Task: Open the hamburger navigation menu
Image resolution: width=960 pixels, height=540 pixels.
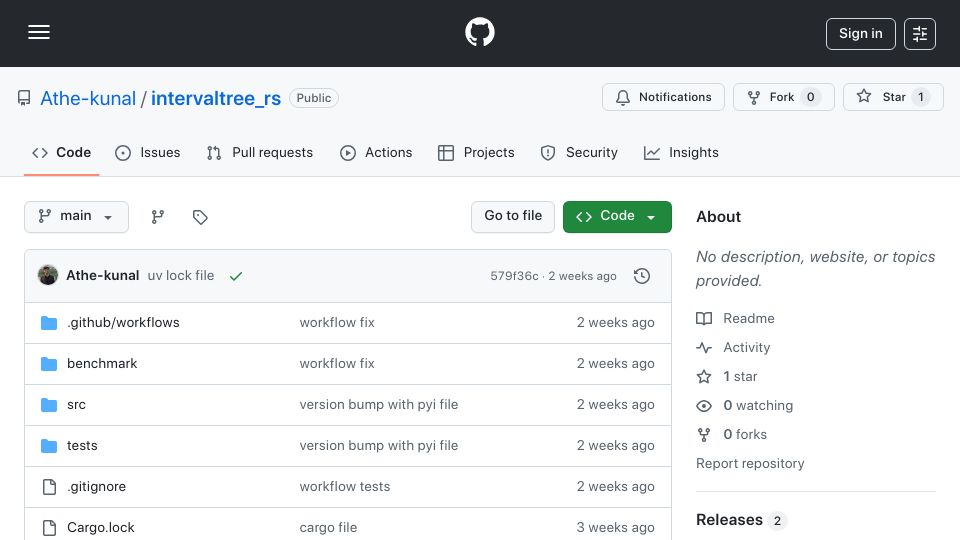Action: 39,32
